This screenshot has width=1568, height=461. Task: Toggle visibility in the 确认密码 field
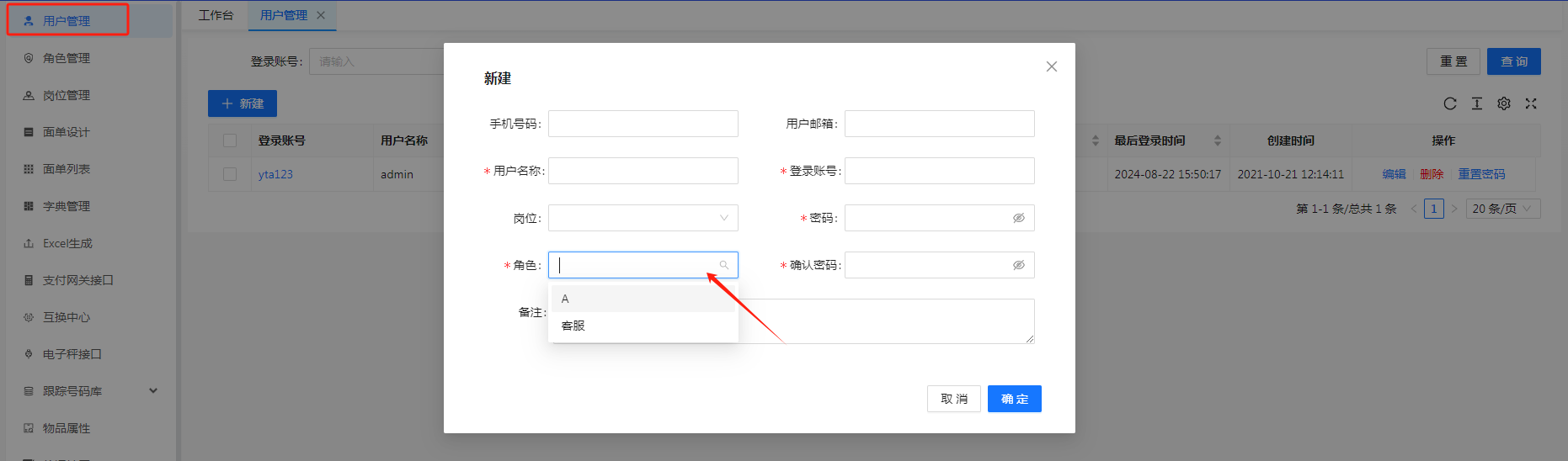(x=1018, y=265)
